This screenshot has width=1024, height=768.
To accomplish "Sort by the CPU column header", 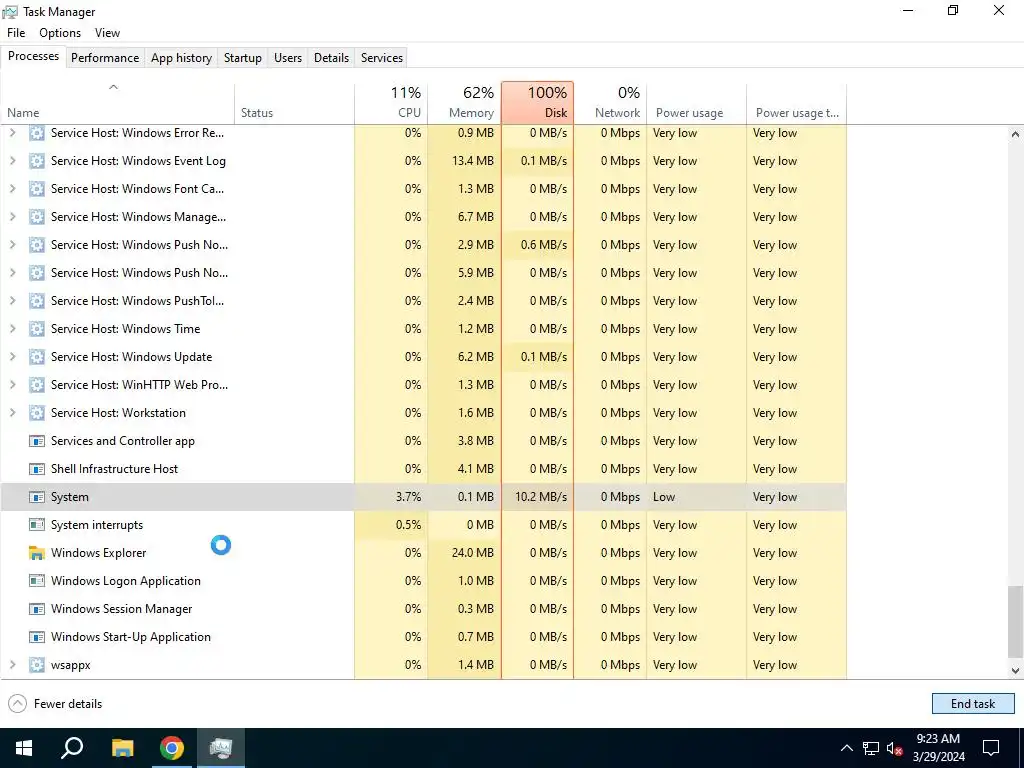I will [391, 103].
